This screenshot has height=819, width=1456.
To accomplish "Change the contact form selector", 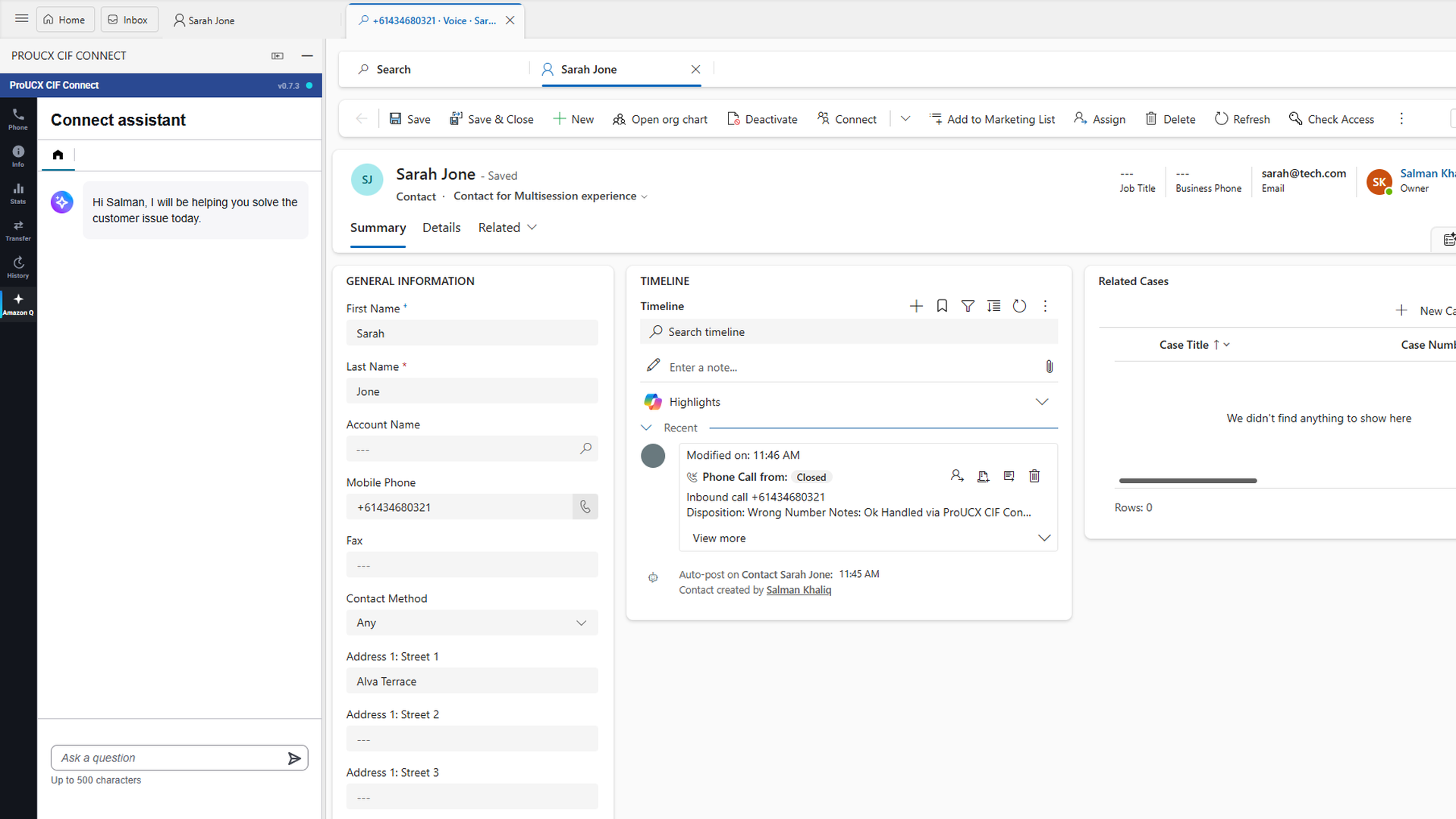I will tap(551, 196).
